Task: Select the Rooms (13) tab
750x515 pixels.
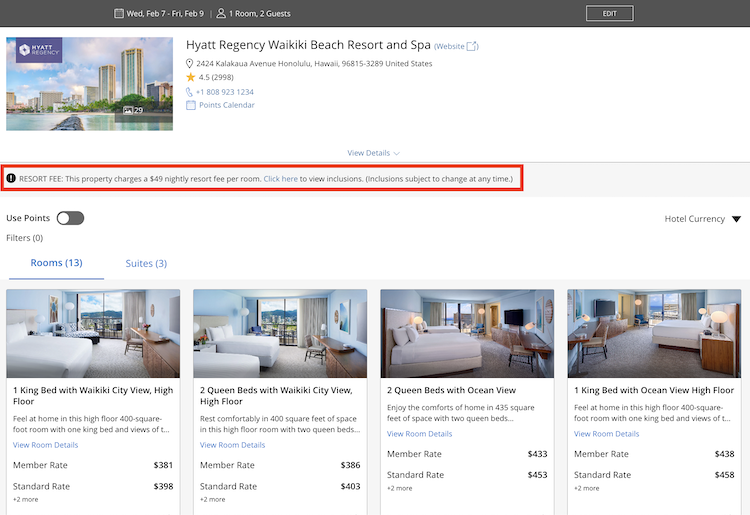Action: click(x=56, y=263)
